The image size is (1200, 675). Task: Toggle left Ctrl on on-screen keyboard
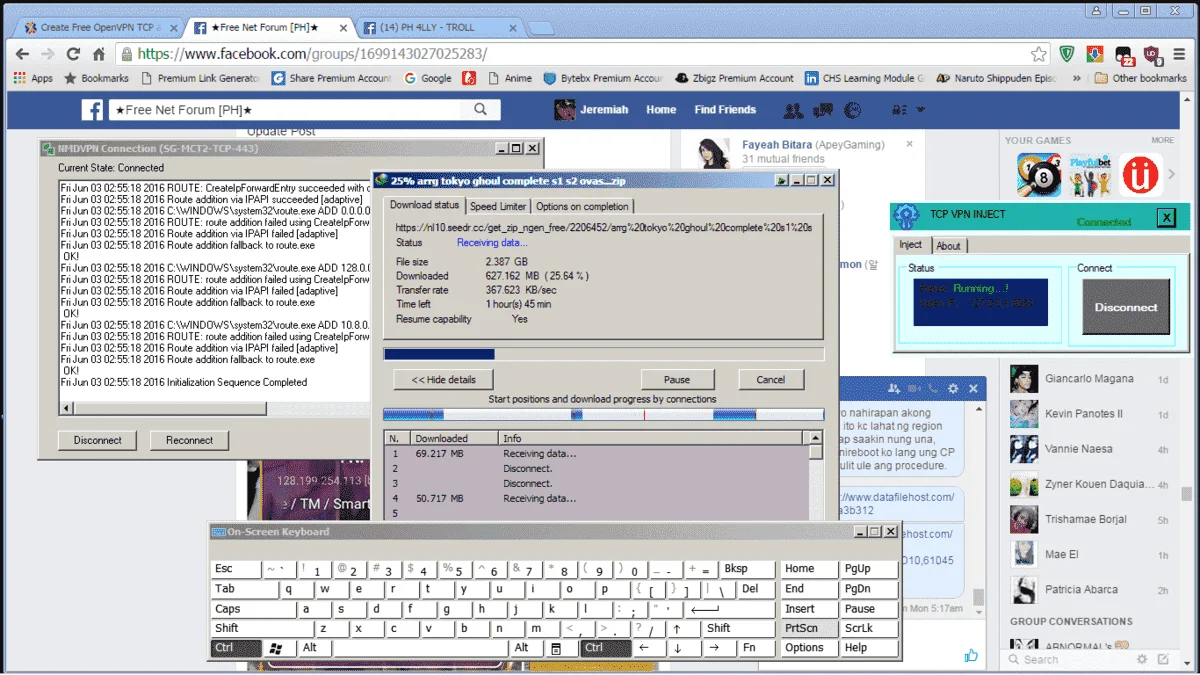pos(236,648)
